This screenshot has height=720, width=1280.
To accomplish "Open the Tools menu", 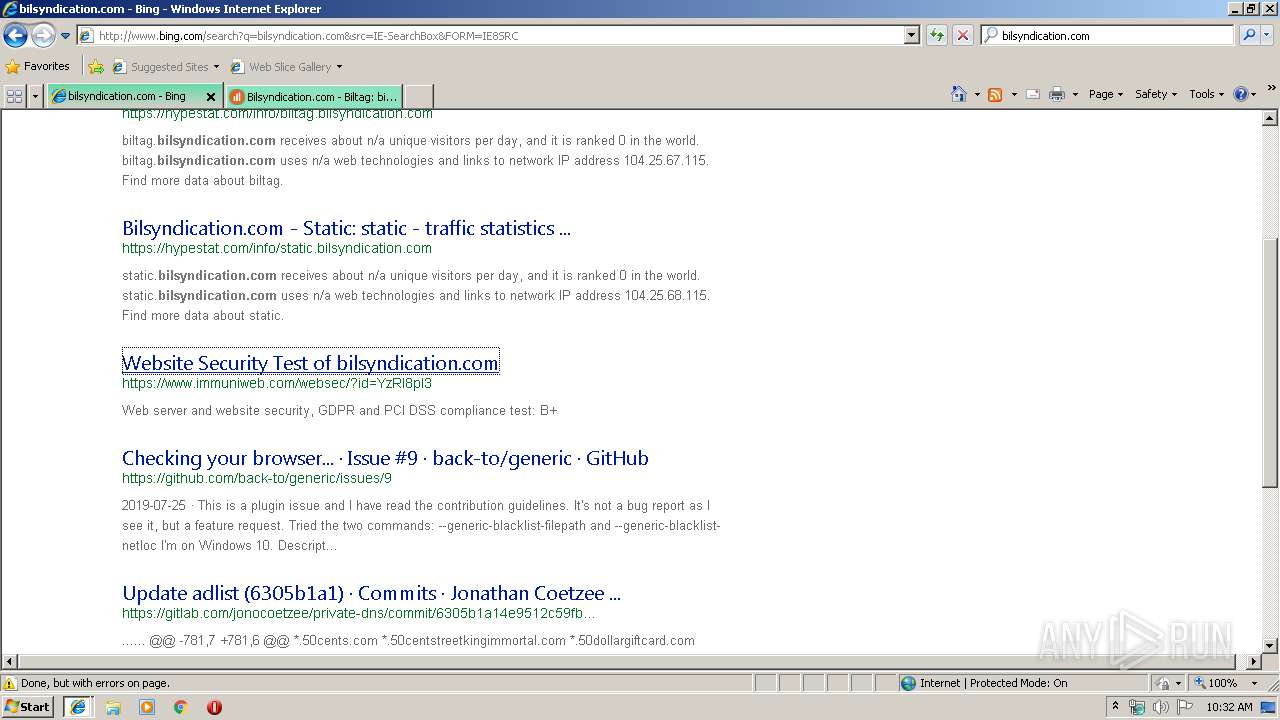I will click(x=1206, y=94).
